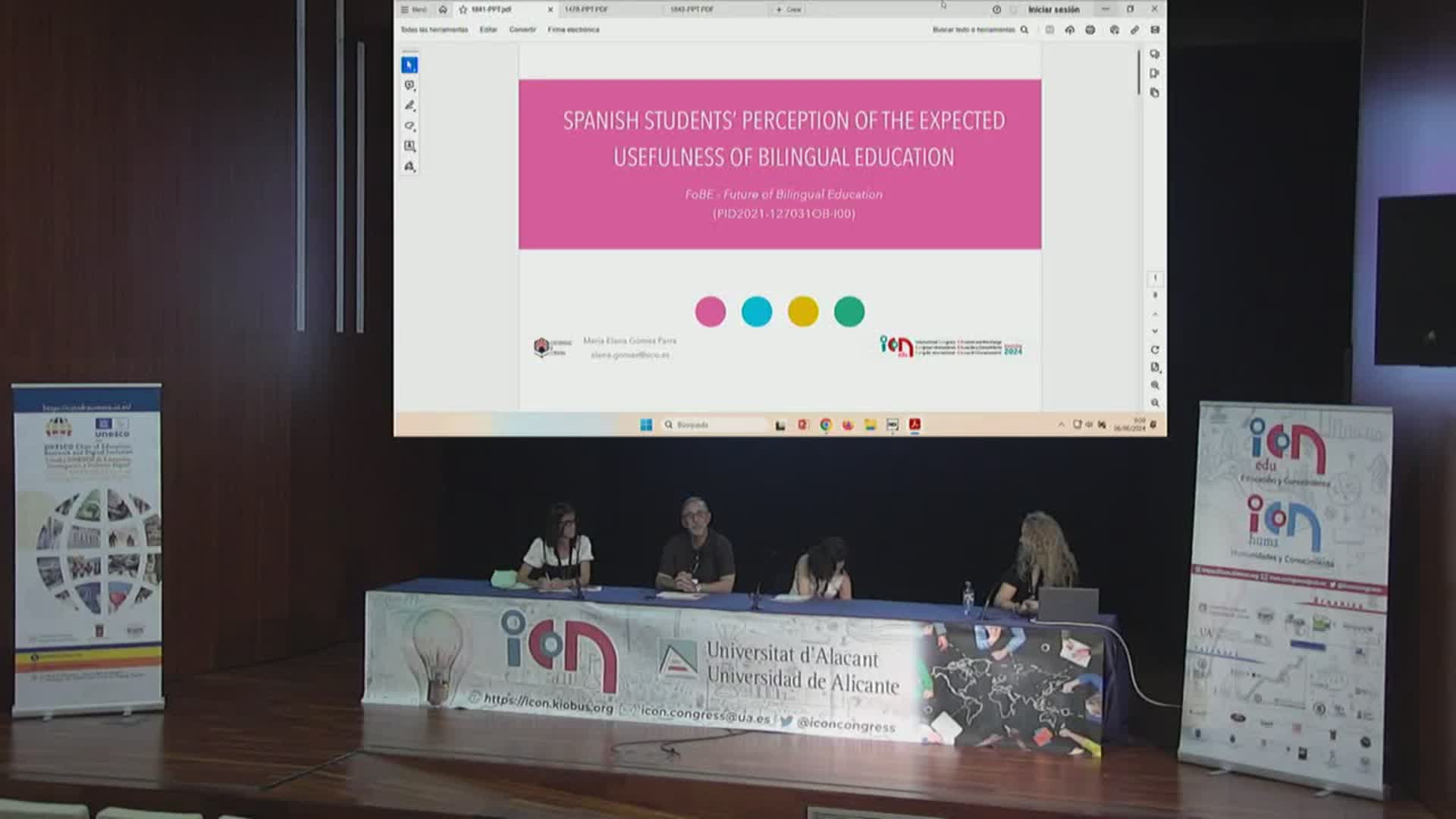Go to previous page with up chevron

pos(1155,314)
